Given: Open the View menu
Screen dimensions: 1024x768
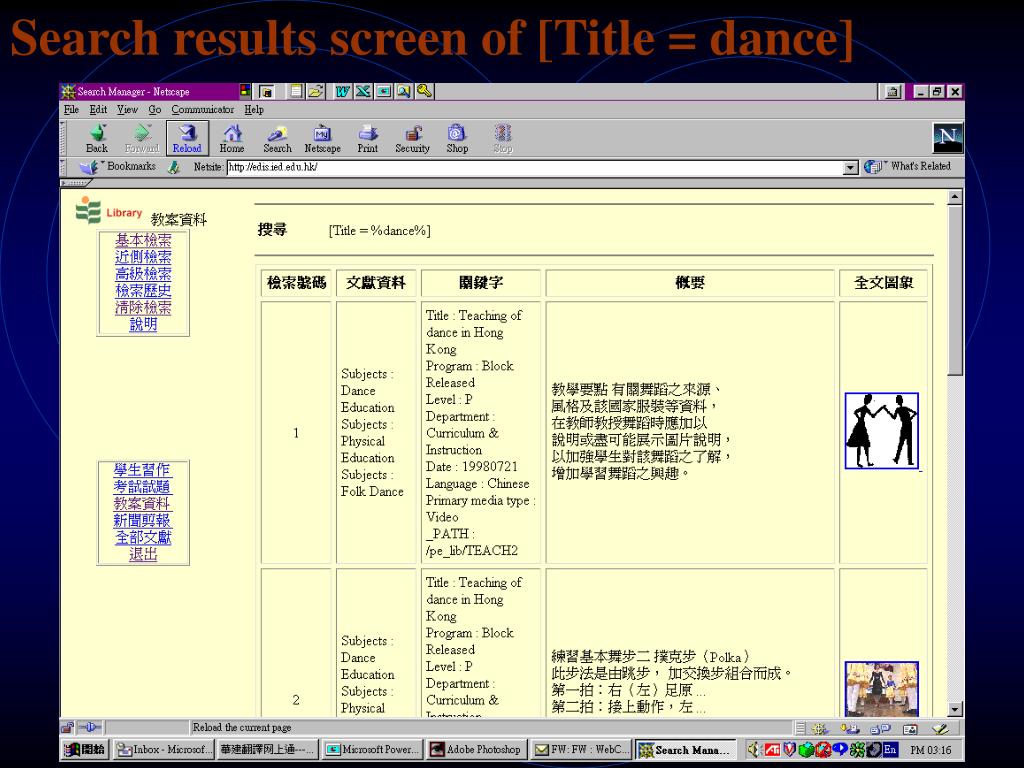Looking at the screenshot, I should point(127,110).
